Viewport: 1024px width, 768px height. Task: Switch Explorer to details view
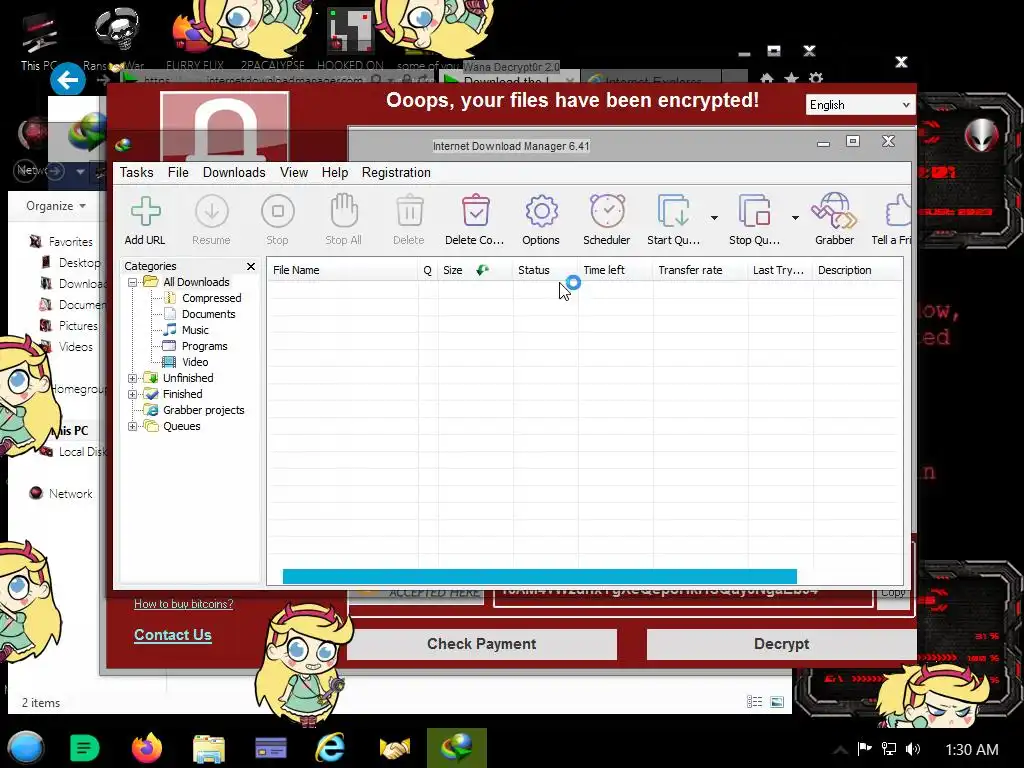tap(754, 702)
